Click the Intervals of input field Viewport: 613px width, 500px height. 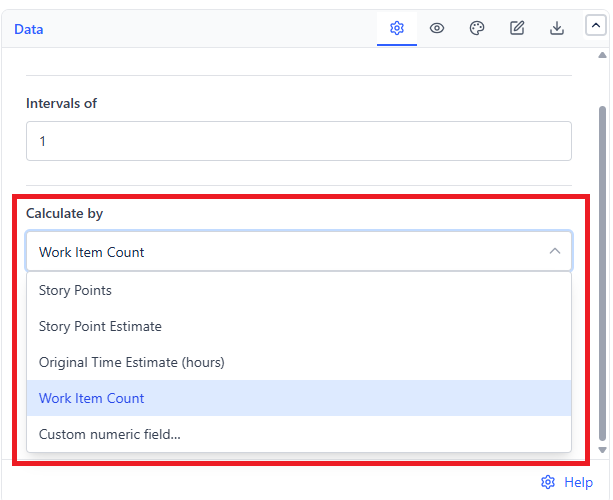[x=299, y=141]
